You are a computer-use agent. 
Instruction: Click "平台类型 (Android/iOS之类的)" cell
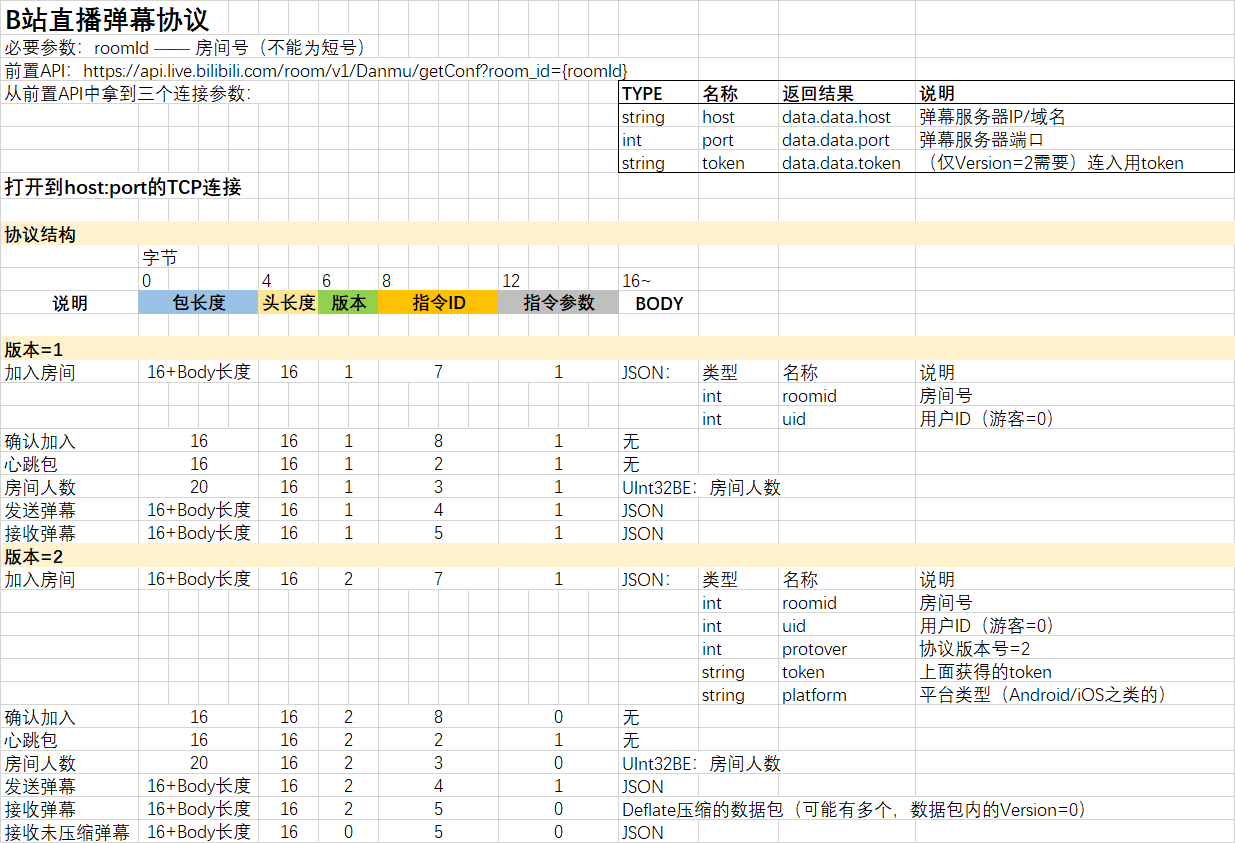pyautogui.click(x=1043, y=694)
